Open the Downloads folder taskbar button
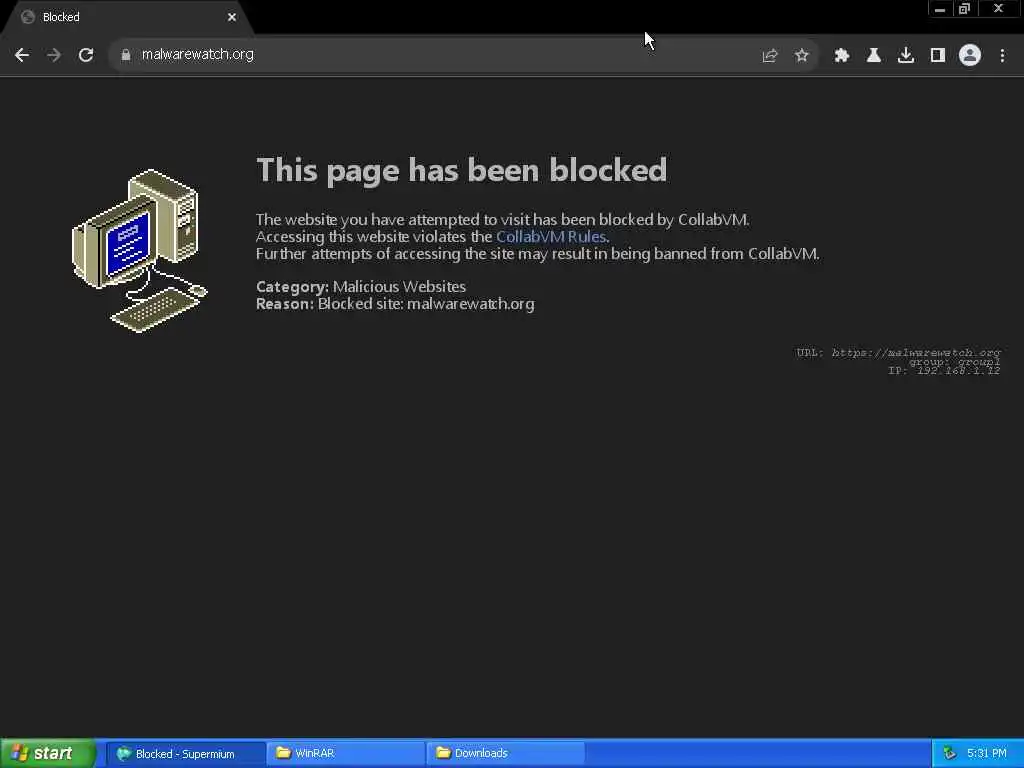1024x768 pixels. 505,754
